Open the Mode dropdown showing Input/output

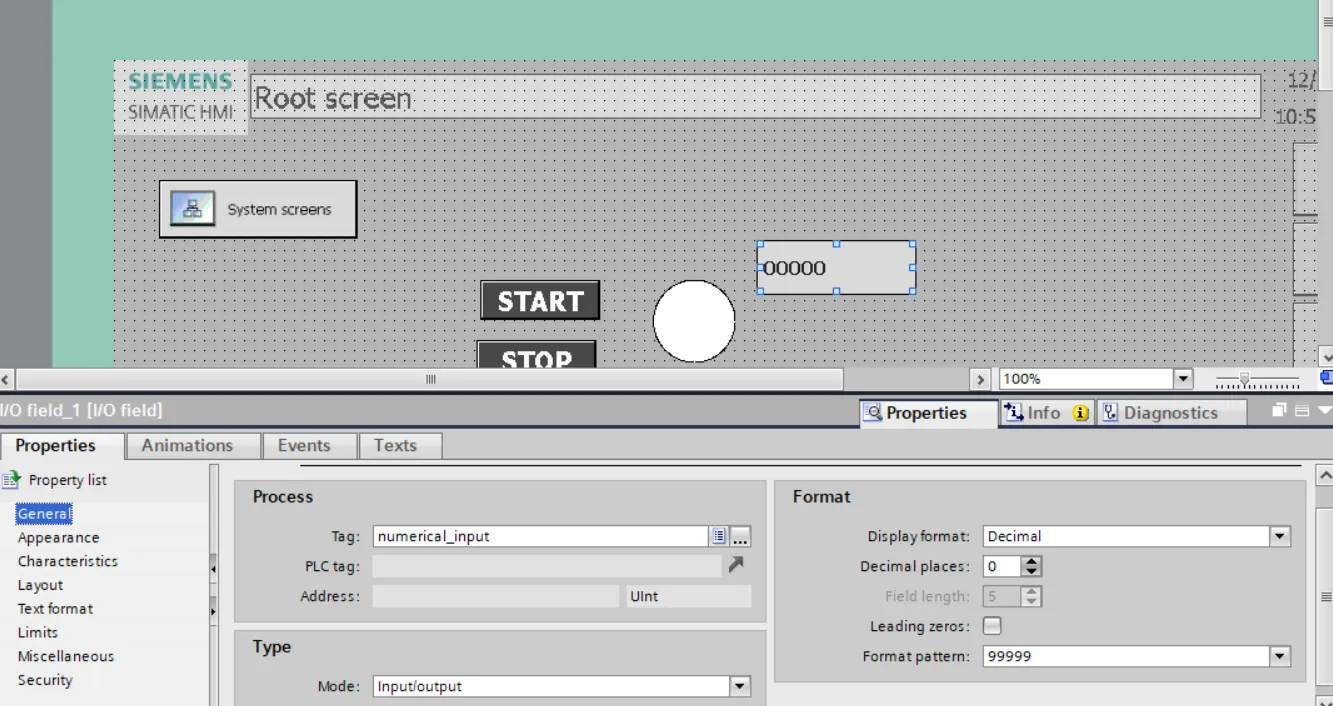click(740, 687)
